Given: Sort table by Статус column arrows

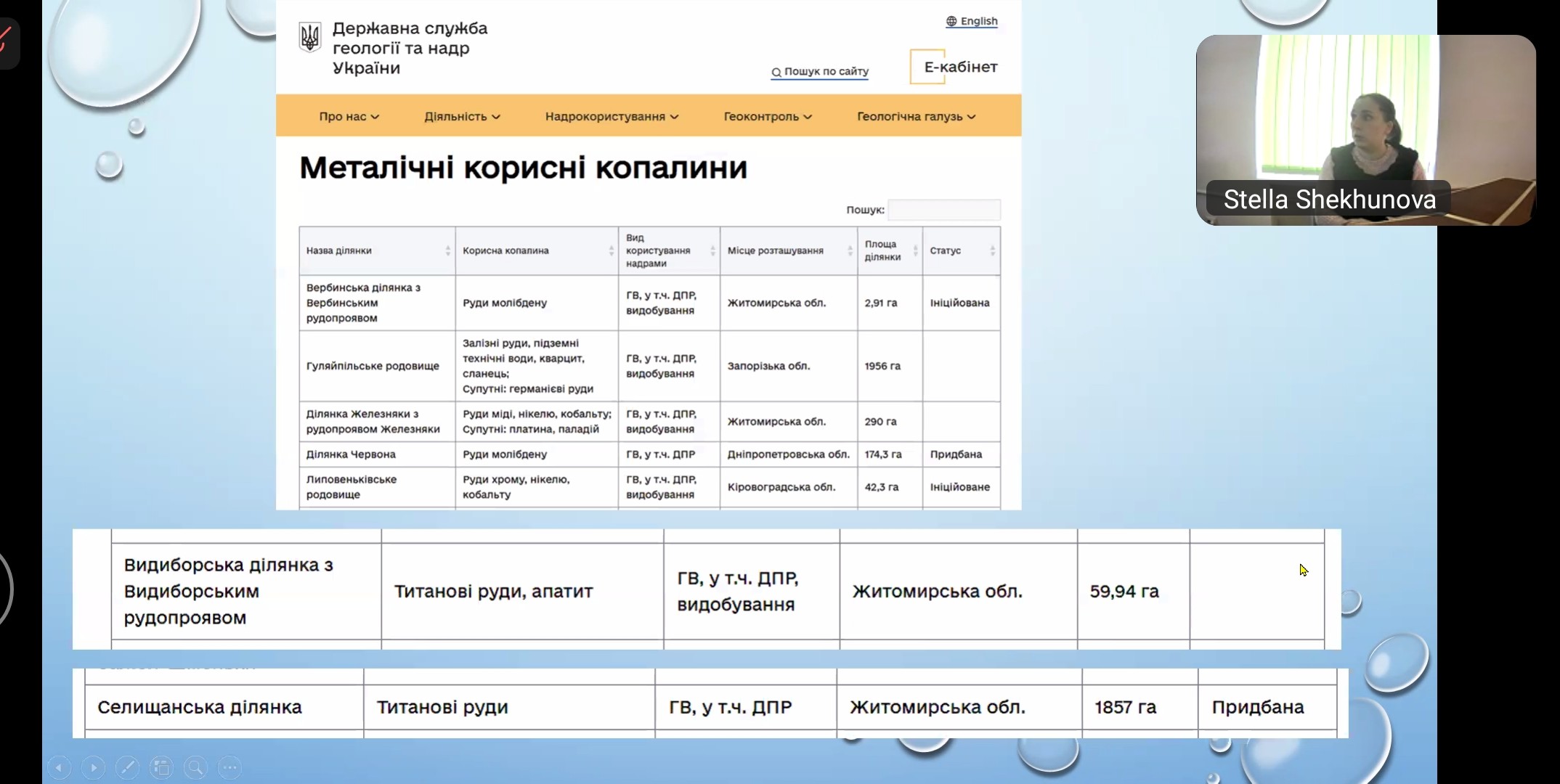Looking at the screenshot, I should (x=992, y=250).
